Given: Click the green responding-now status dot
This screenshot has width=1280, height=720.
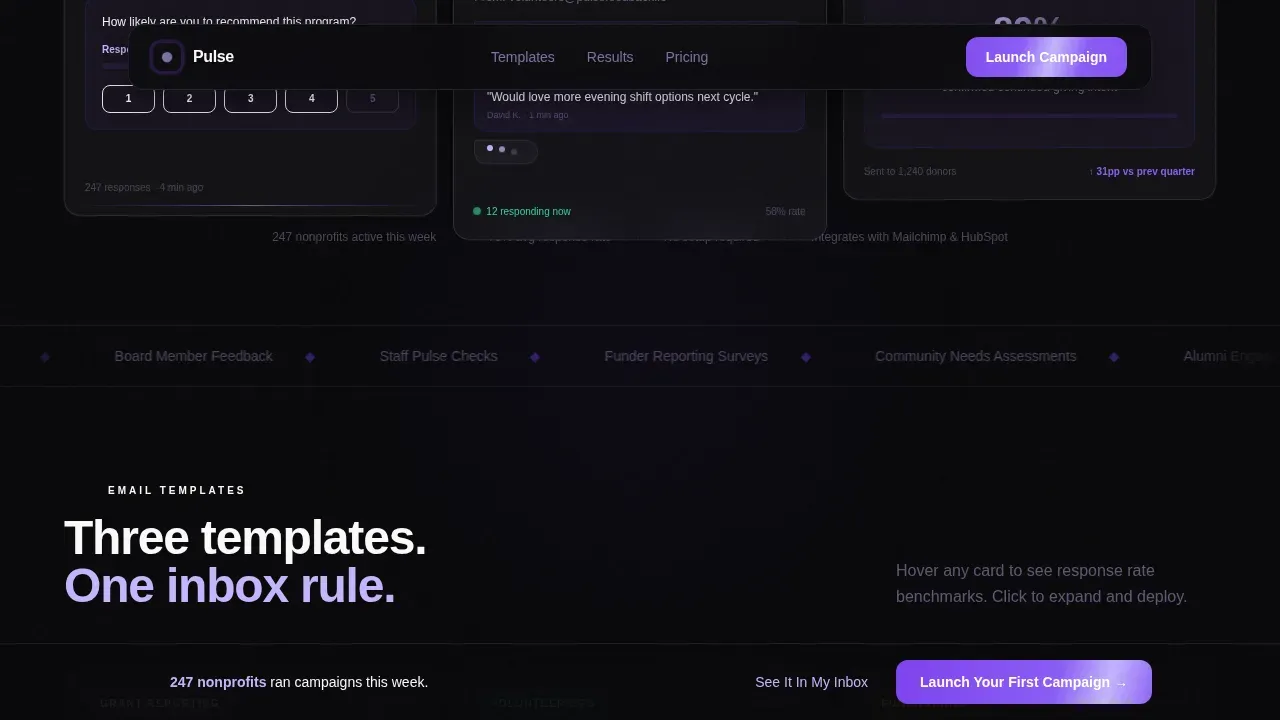Looking at the screenshot, I should pyautogui.click(x=477, y=211).
